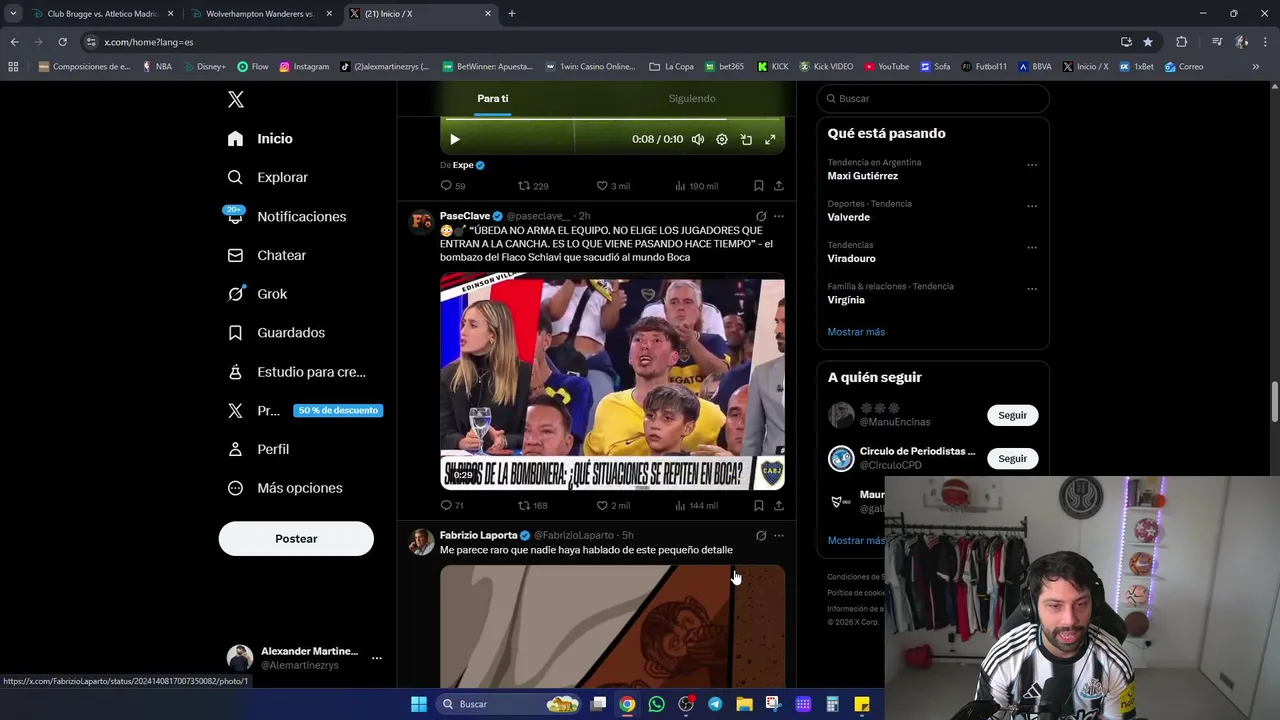This screenshot has height=720, width=1280.
Task: Open Notificaciones in the sidebar
Action: point(286,216)
